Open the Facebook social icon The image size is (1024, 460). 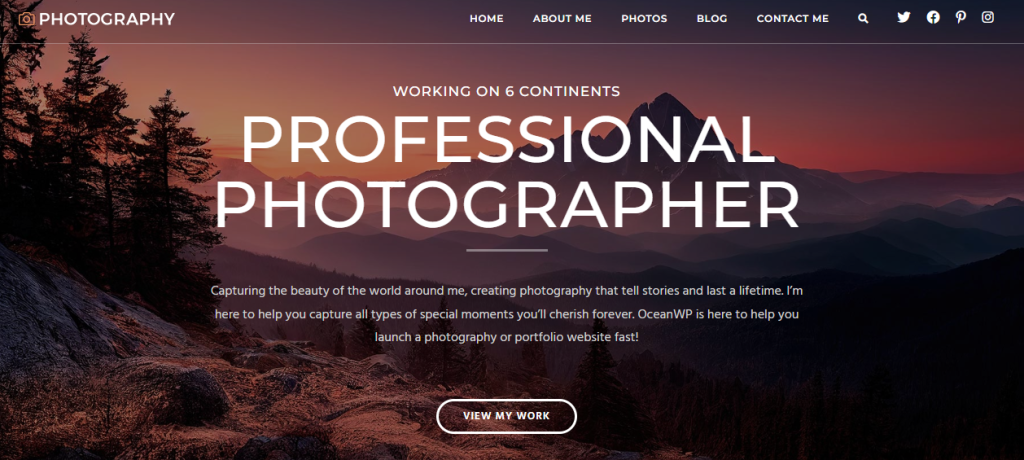933,18
